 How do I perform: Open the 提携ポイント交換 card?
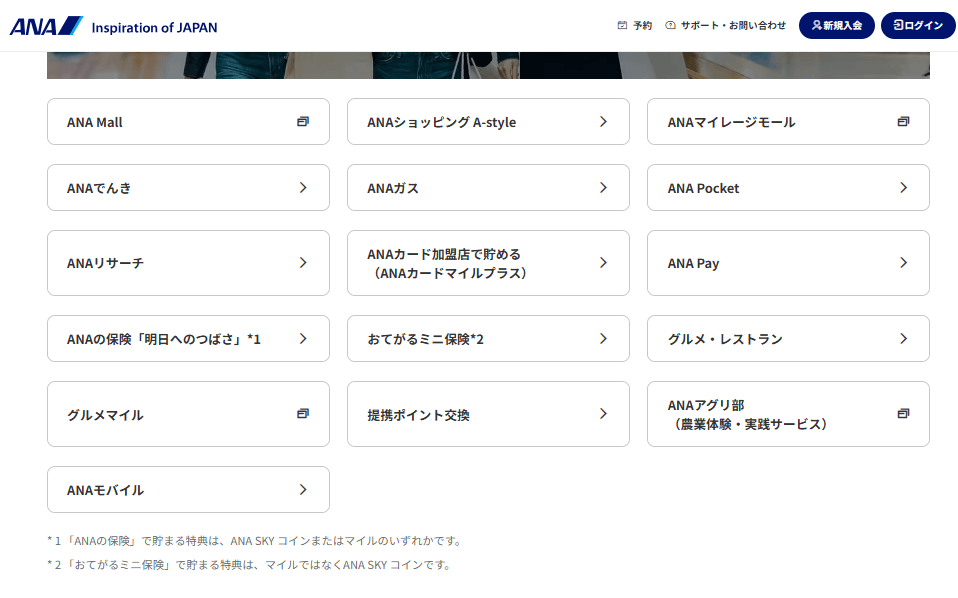click(x=488, y=414)
